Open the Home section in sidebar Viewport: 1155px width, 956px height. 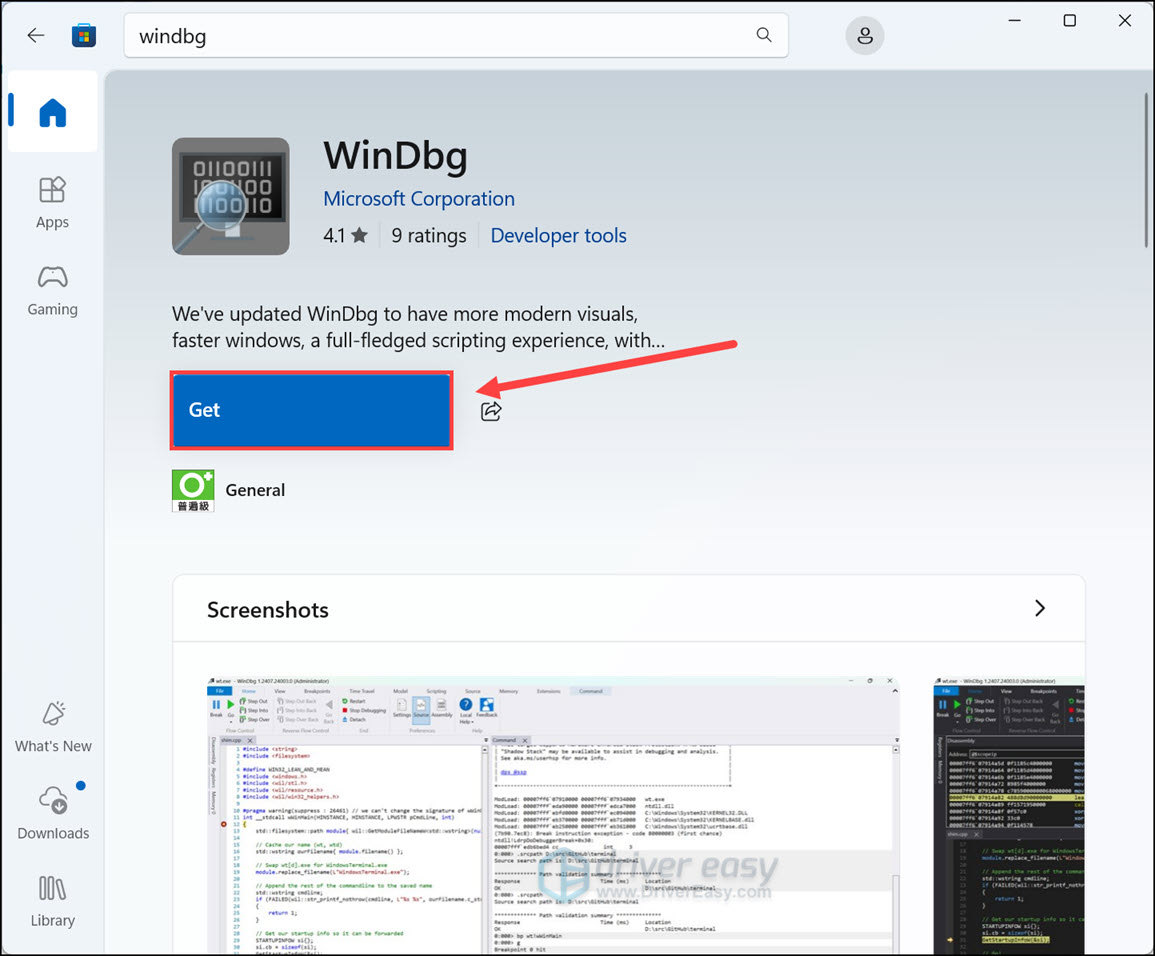[x=52, y=112]
